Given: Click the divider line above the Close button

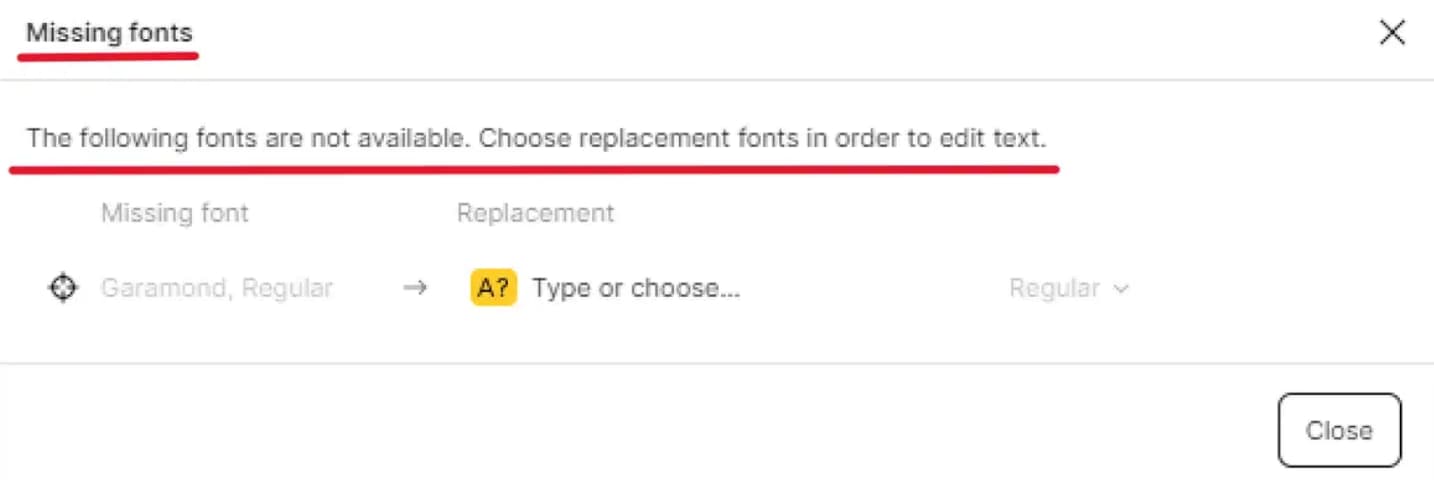Looking at the screenshot, I should 717,363.
